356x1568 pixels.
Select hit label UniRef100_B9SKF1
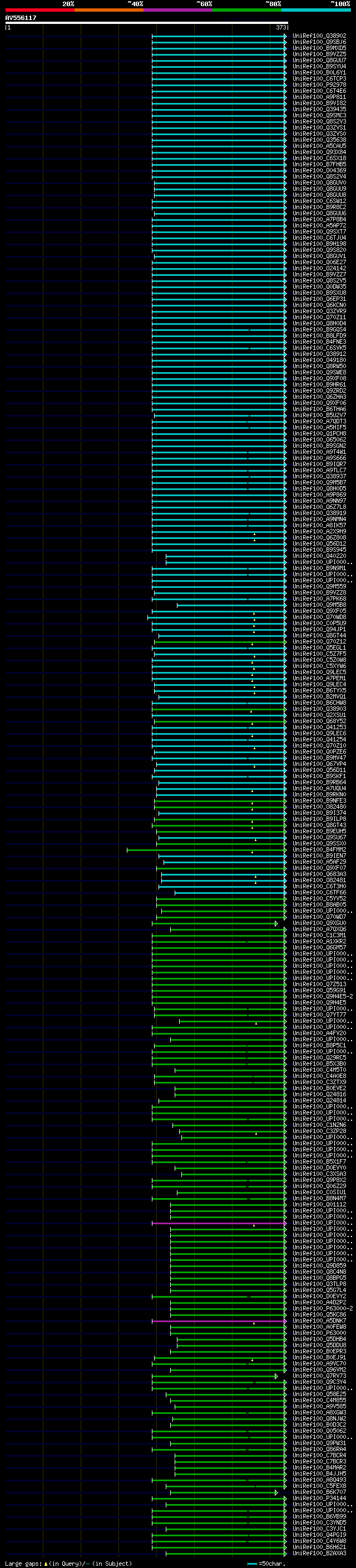point(319,776)
